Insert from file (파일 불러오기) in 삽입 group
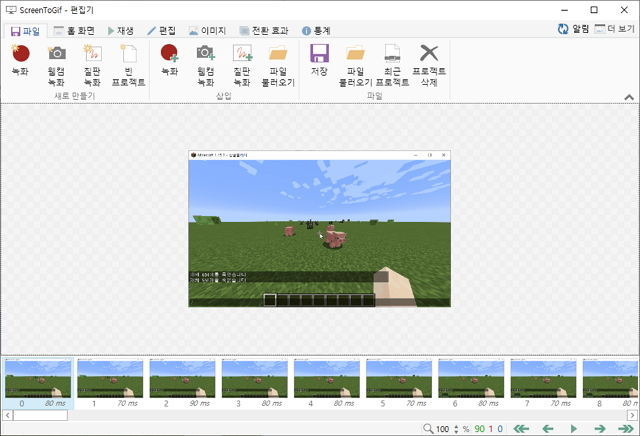 click(x=278, y=65)
